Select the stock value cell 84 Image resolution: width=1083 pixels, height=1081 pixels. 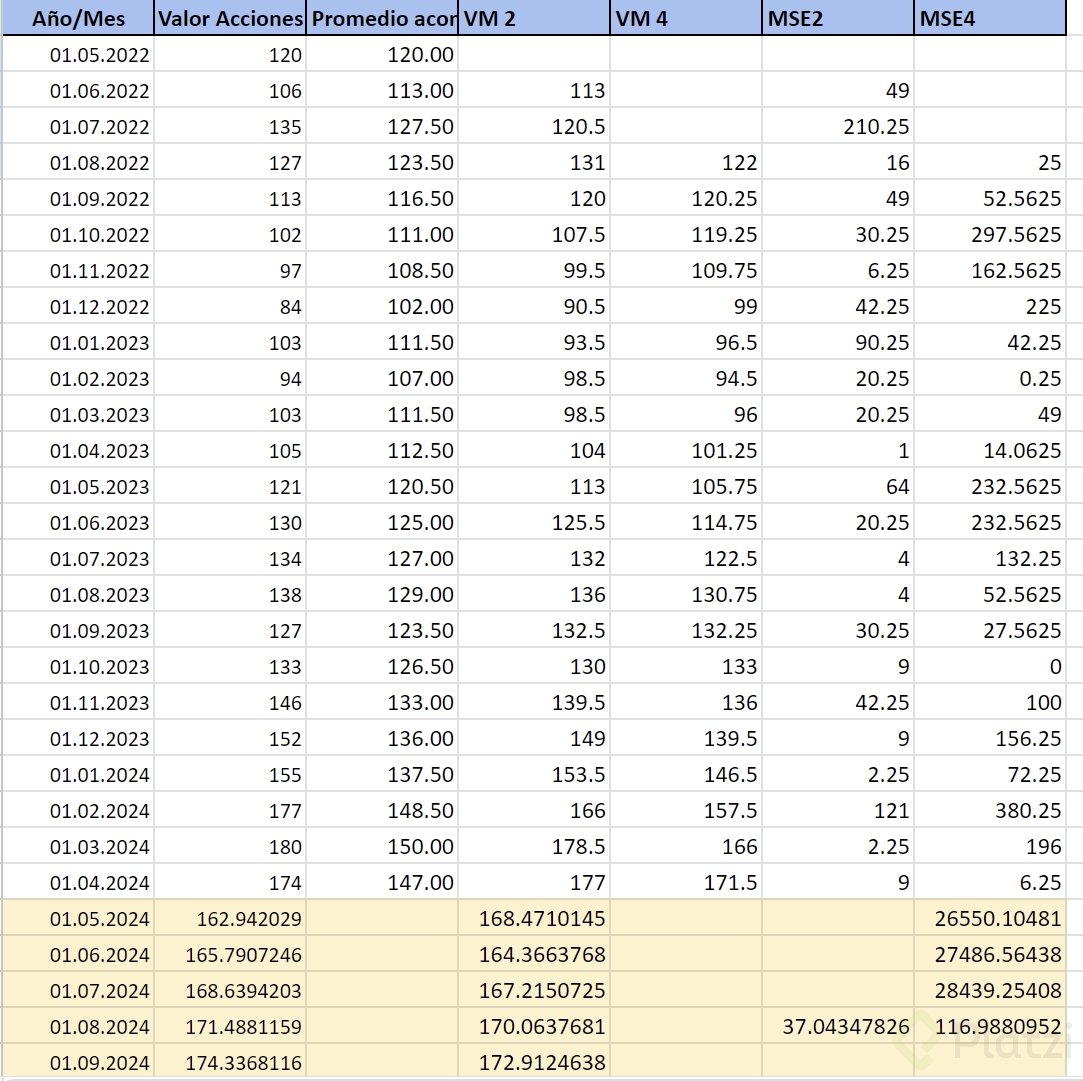click(230, 307)
